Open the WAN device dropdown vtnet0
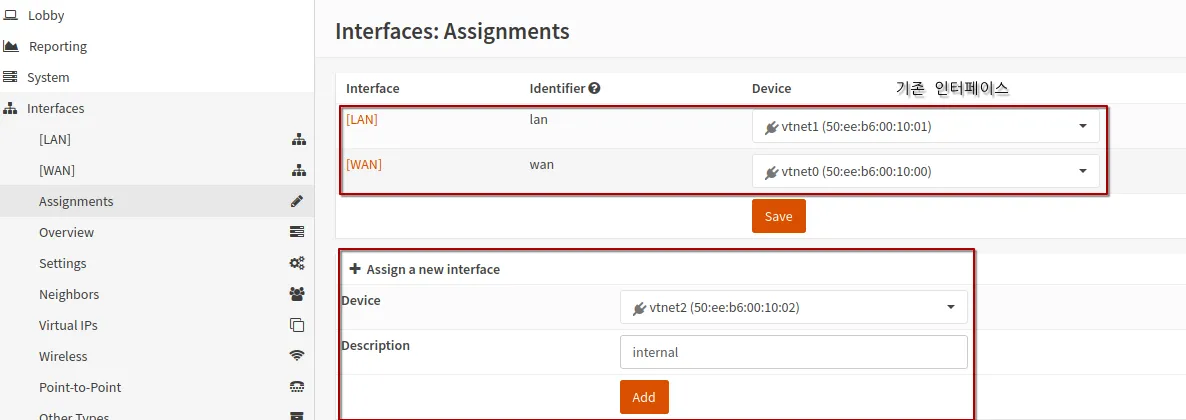Viewport: 1186px width, 420px height. (925, 172)
